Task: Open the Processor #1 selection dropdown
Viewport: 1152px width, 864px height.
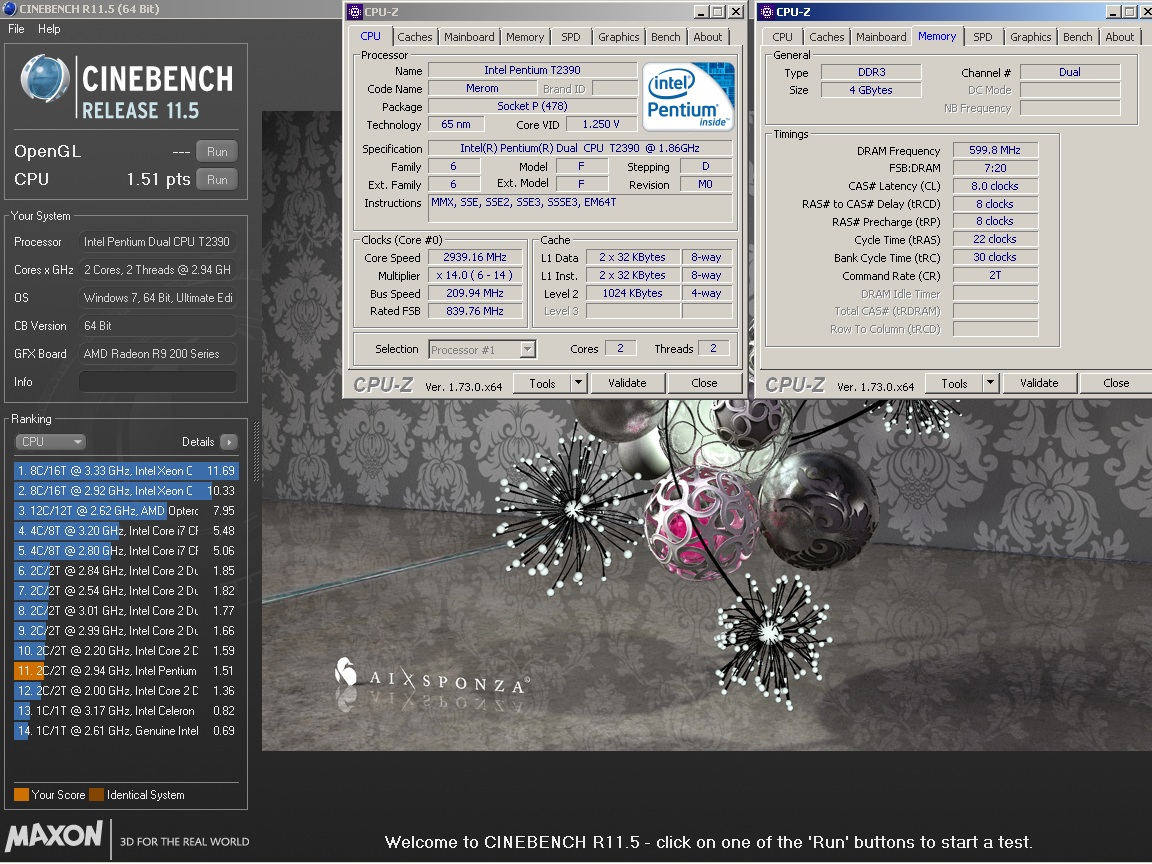Action: click(x=482, y=350)
